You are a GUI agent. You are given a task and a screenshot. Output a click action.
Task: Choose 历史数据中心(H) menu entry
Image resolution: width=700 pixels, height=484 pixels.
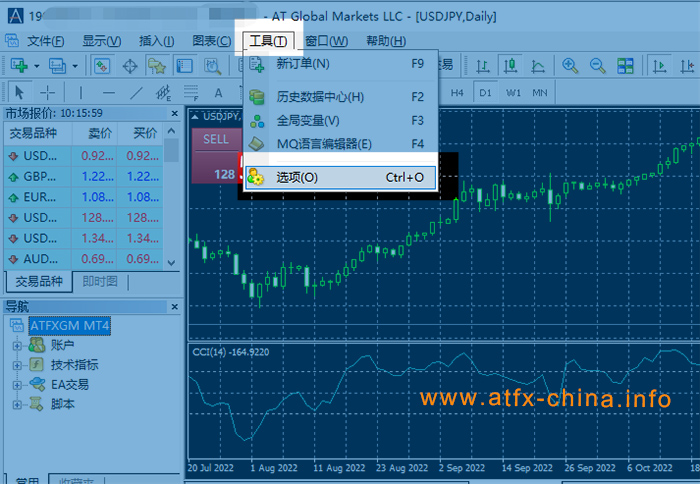[x=340, y=96]
